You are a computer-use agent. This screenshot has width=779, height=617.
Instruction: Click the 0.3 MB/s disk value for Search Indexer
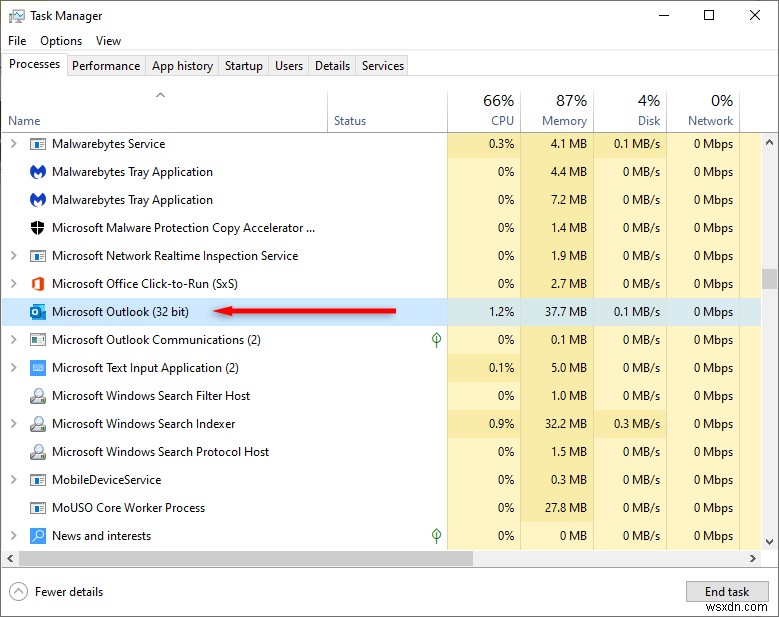[637, 424]
